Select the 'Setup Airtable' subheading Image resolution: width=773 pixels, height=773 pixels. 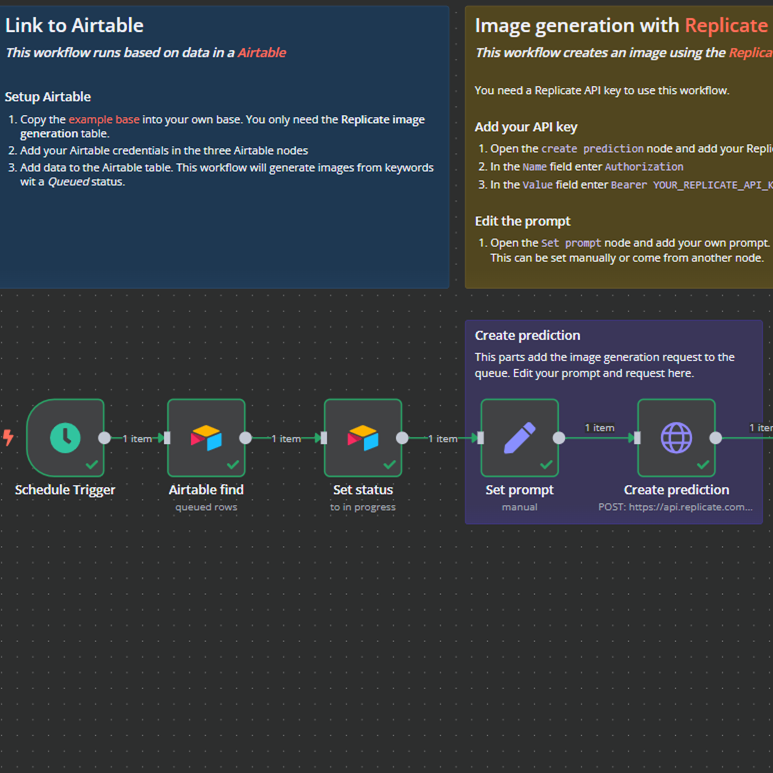tap(48, 97)
